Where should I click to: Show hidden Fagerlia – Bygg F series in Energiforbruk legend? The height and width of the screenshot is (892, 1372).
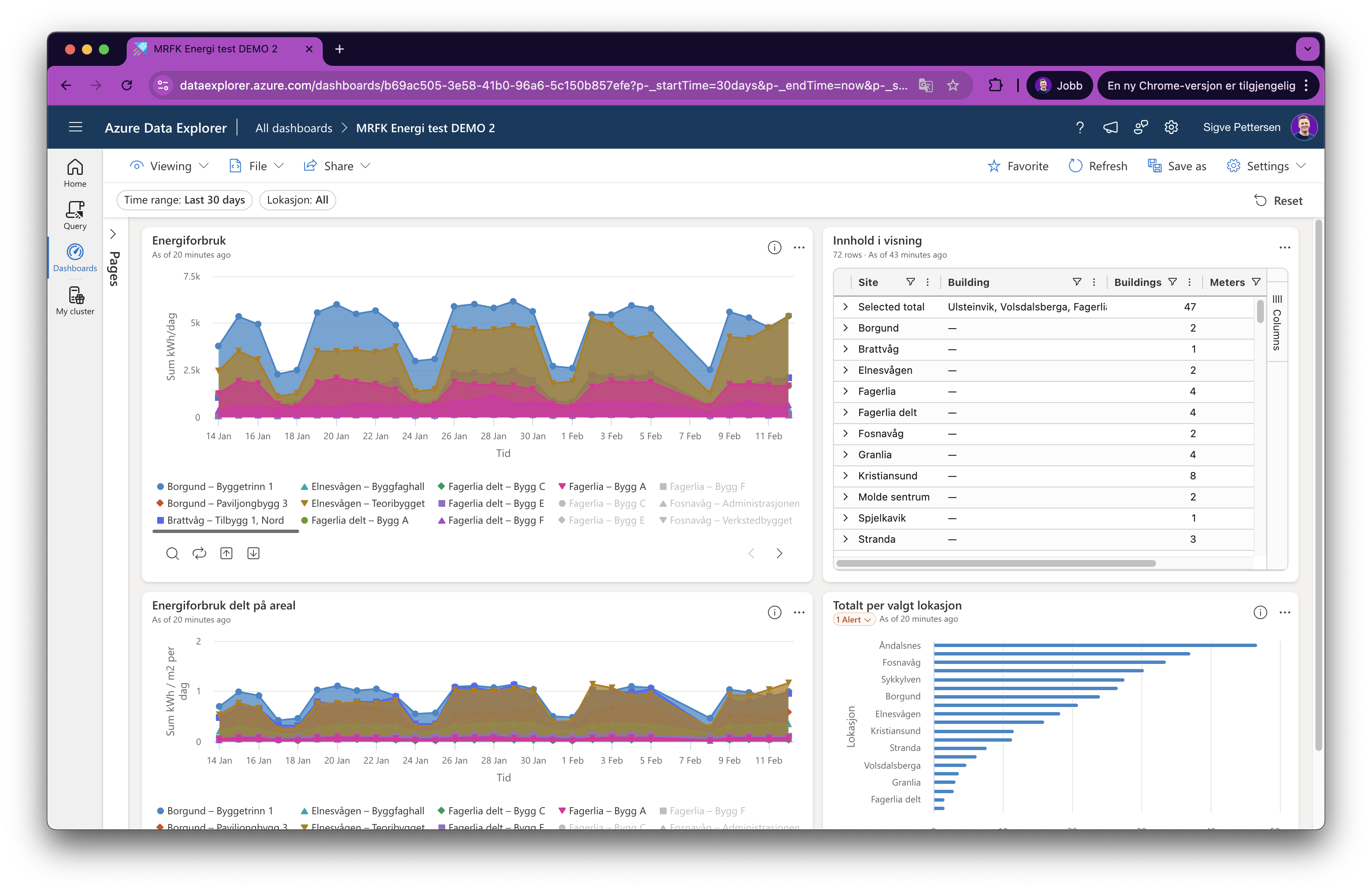[702, 487]
